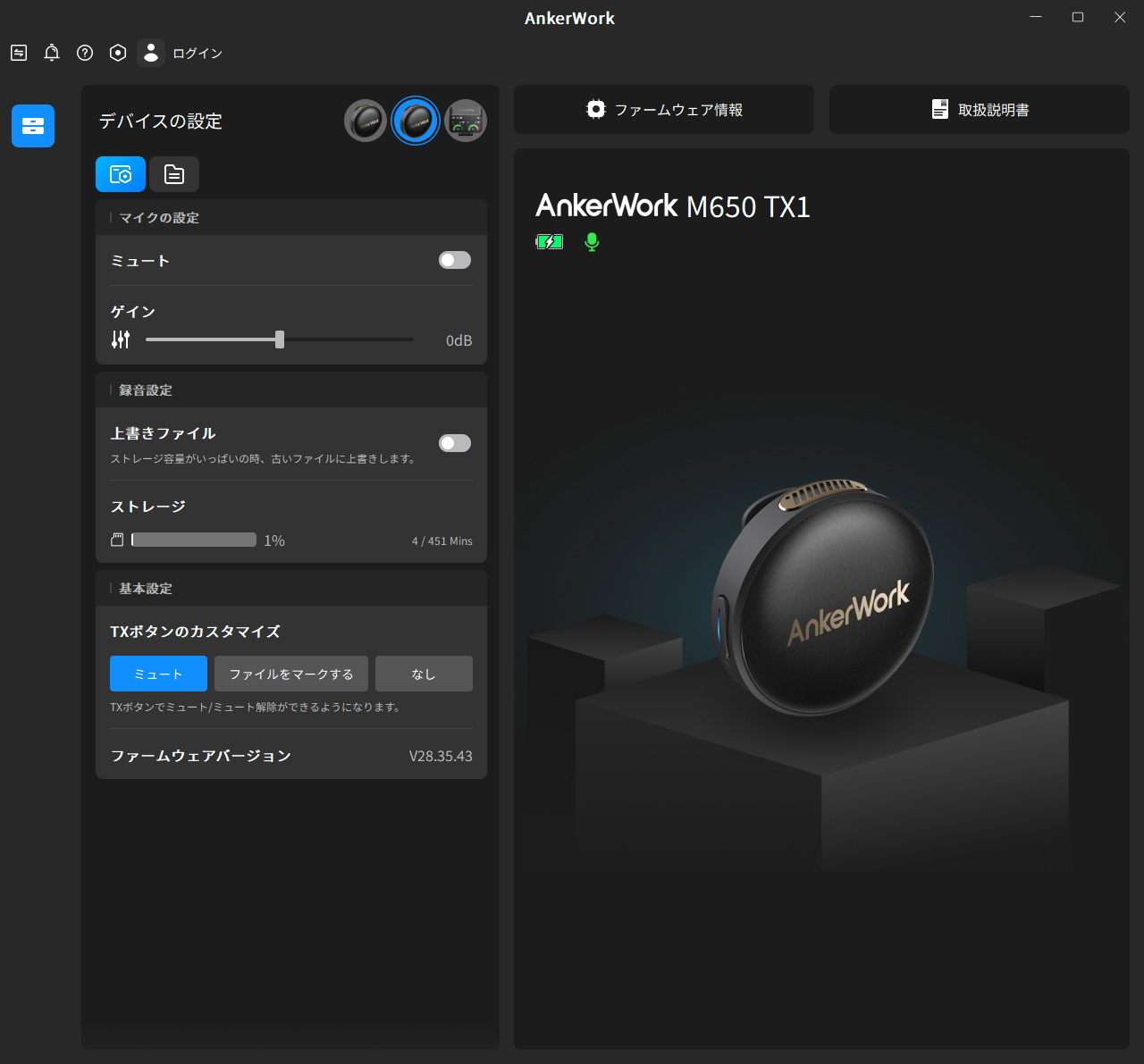This screenshot has height=1064, width=1144.
Task: Click the green microphone status icon
Action: (592, 241)
